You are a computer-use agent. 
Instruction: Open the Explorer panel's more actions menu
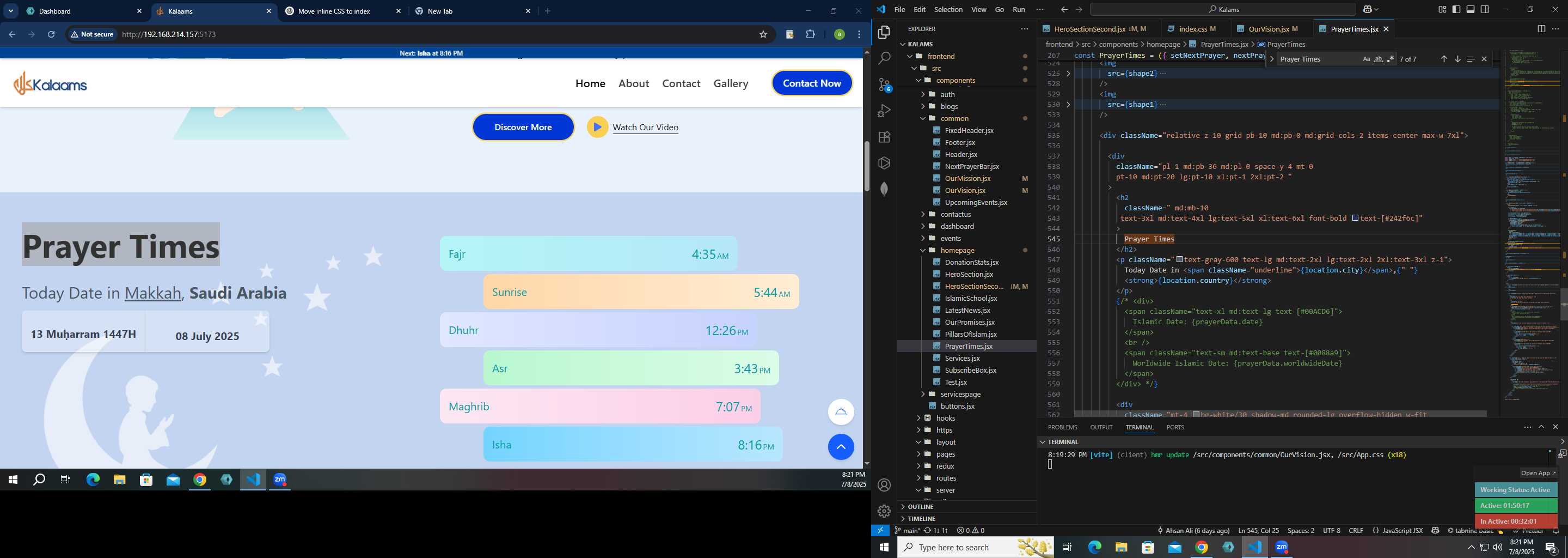tap(1025, 29)
